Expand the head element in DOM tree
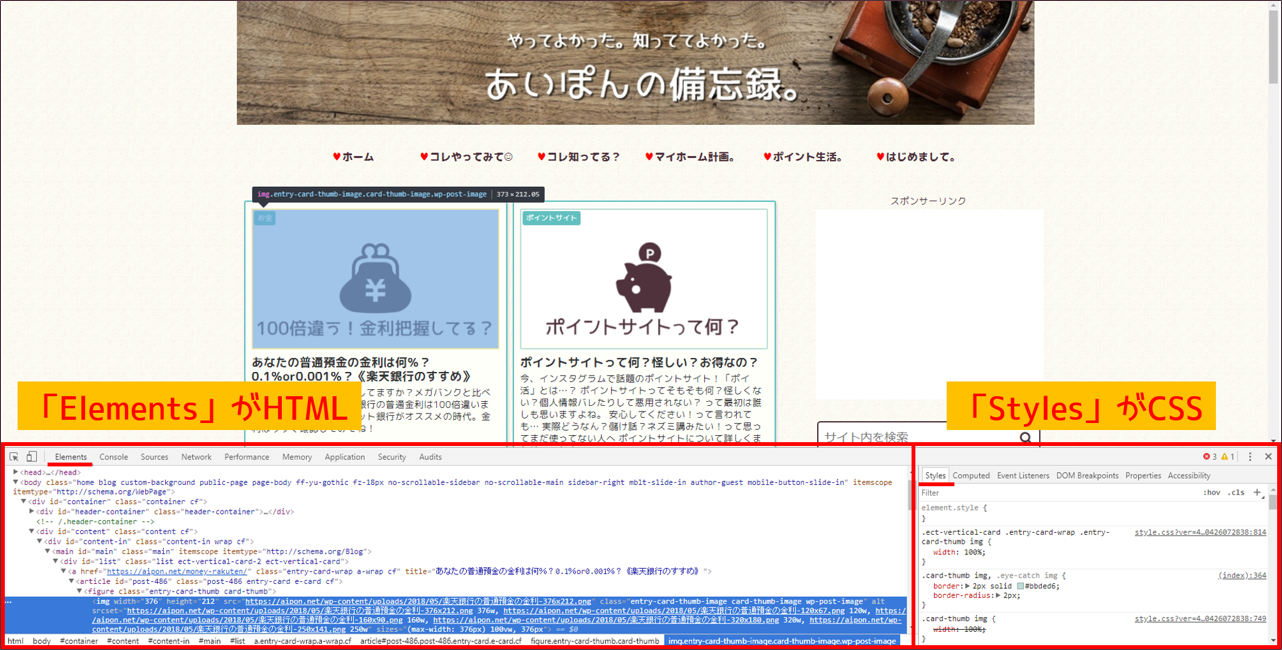Image resolution: width=1282 pixels, height=650 pixels. pyautogui.click(x=15, y=471)
